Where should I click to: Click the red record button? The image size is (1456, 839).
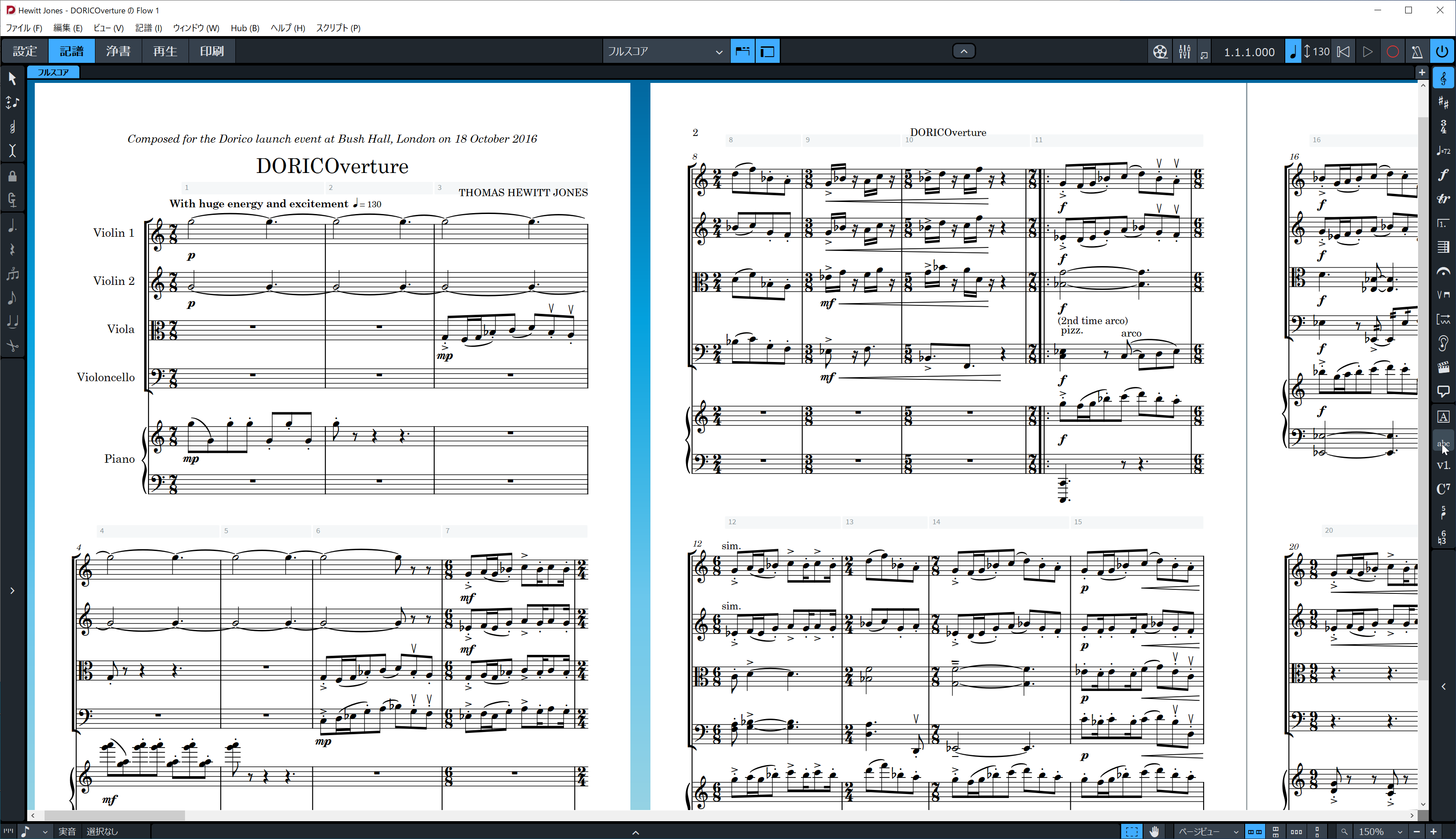pyautogui.click(x=1393, y=52)
